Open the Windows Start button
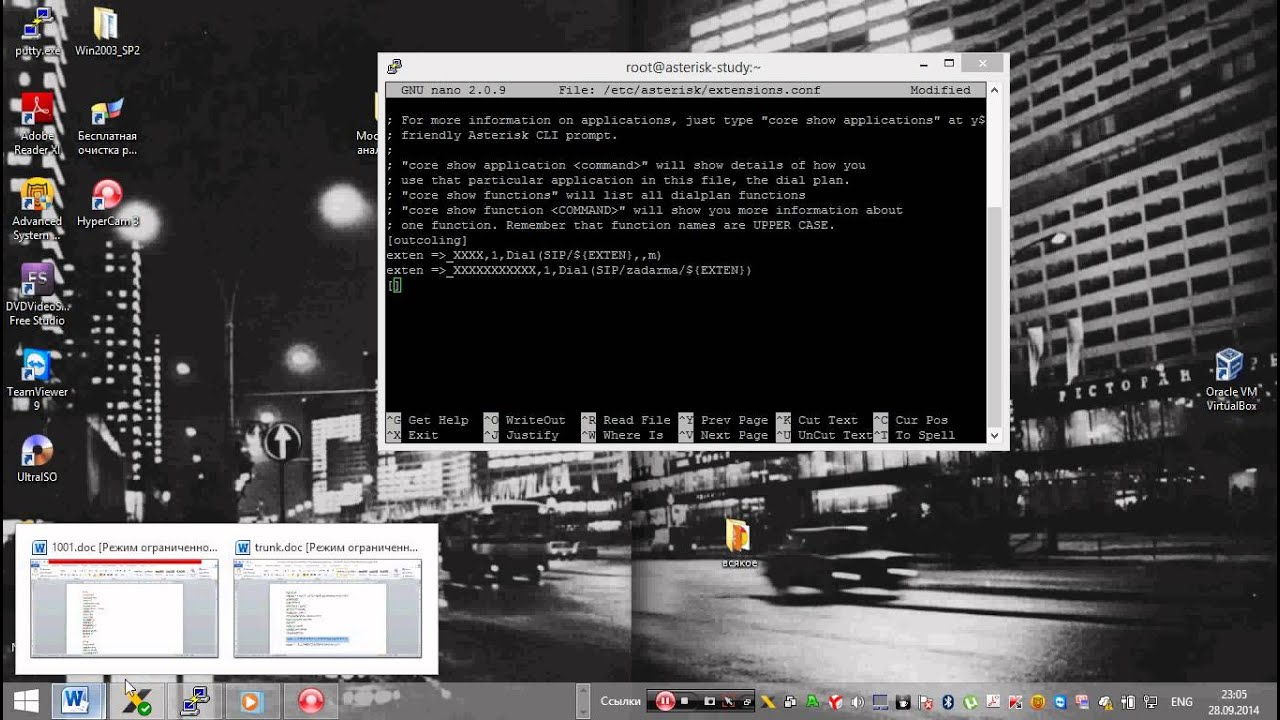This screenshot has height=720, width=1280. (x=26, y=701)
